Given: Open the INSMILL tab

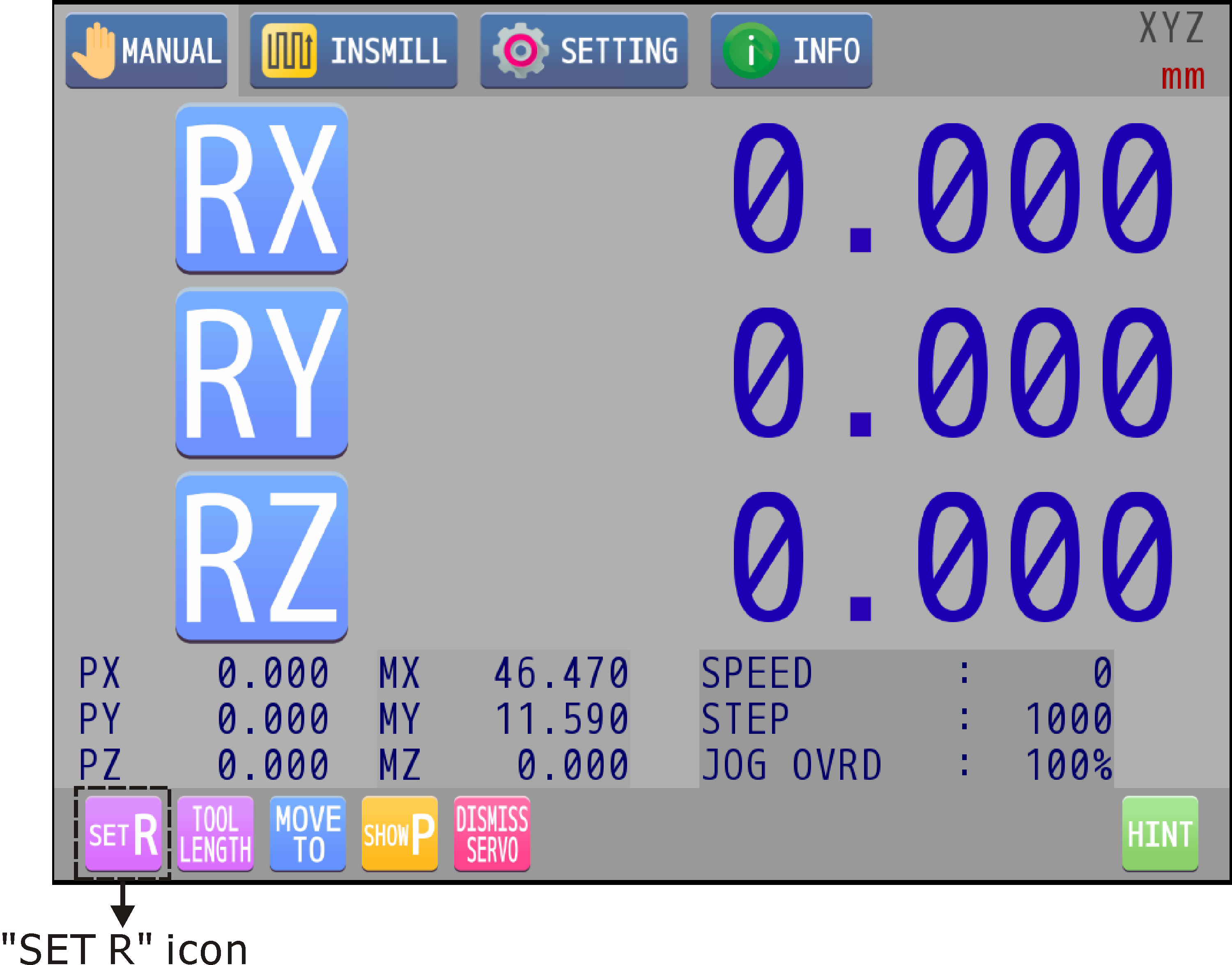Looking at the screenshot, I should coord(354,51).
